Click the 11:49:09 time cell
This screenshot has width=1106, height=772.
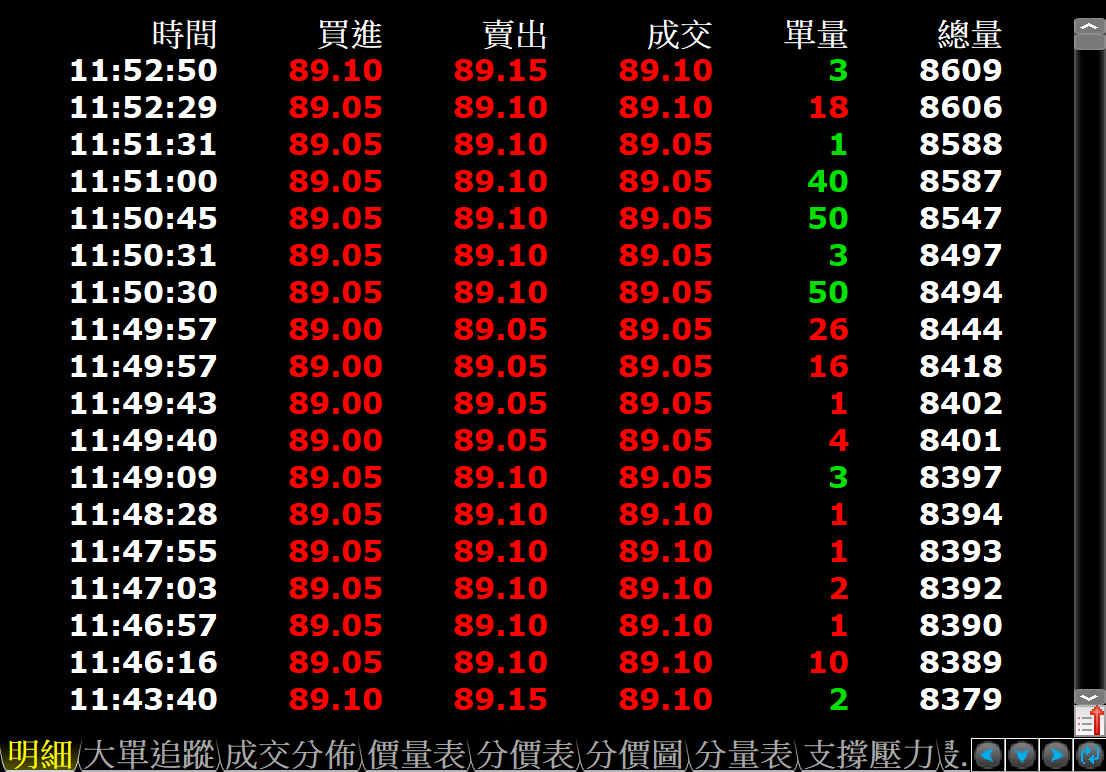143,477
